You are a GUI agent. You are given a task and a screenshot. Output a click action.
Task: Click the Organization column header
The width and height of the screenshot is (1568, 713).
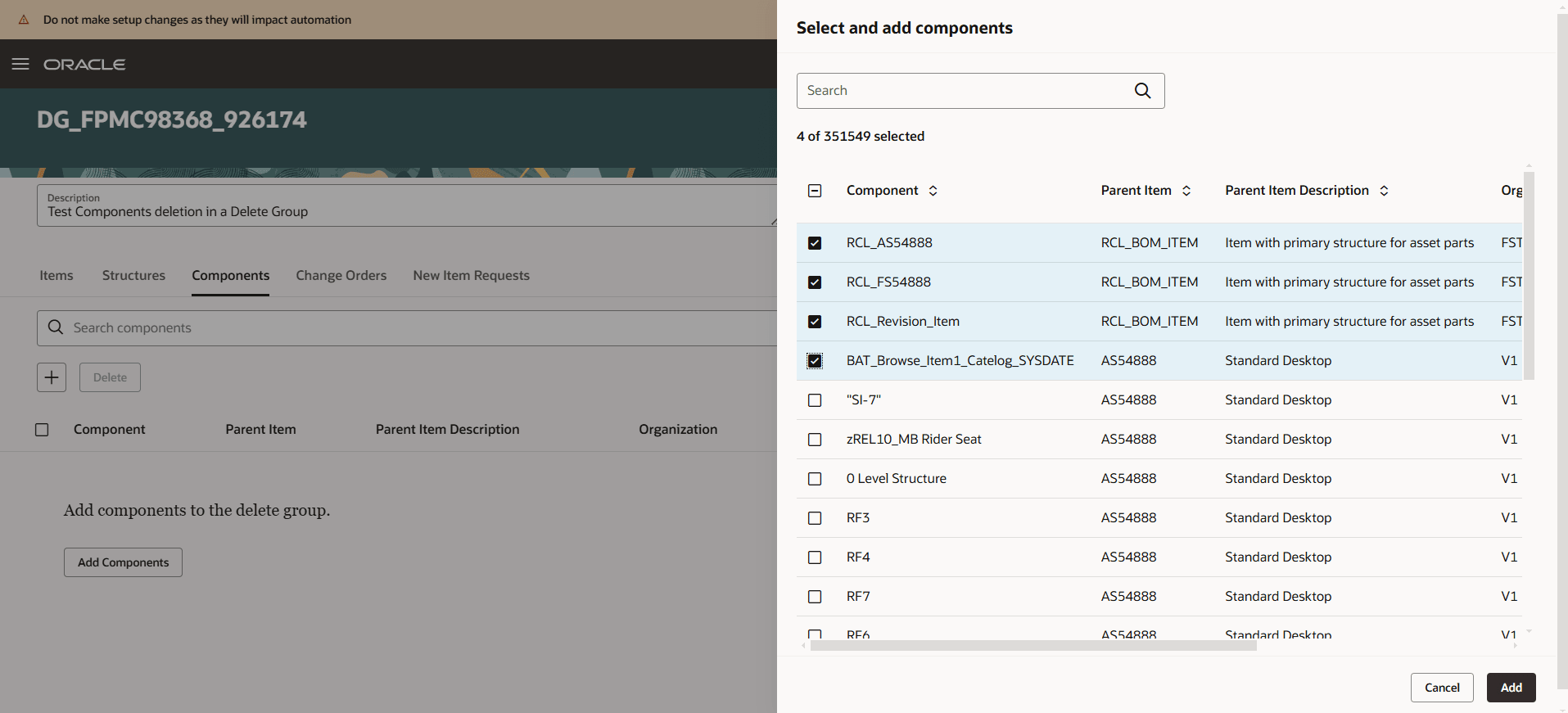678,430
